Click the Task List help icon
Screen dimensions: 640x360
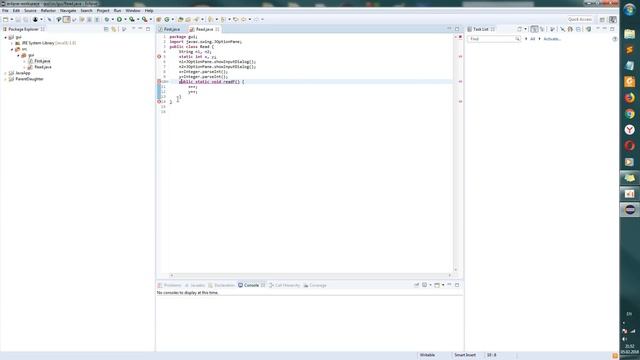(615, 39)
